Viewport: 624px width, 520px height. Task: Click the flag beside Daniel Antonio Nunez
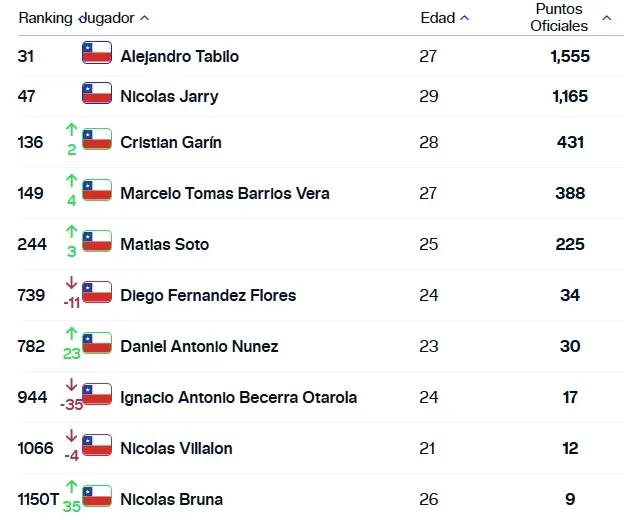point(97,343)
